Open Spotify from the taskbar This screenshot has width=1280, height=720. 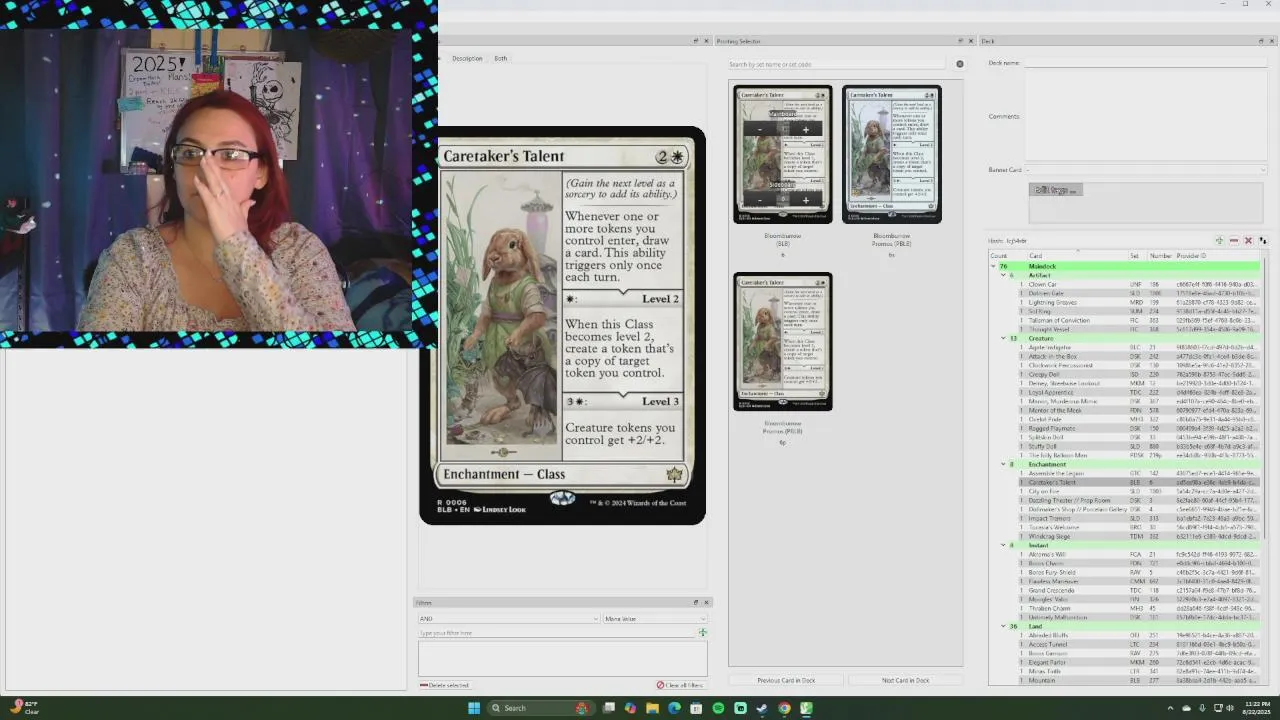click(718, 708)
